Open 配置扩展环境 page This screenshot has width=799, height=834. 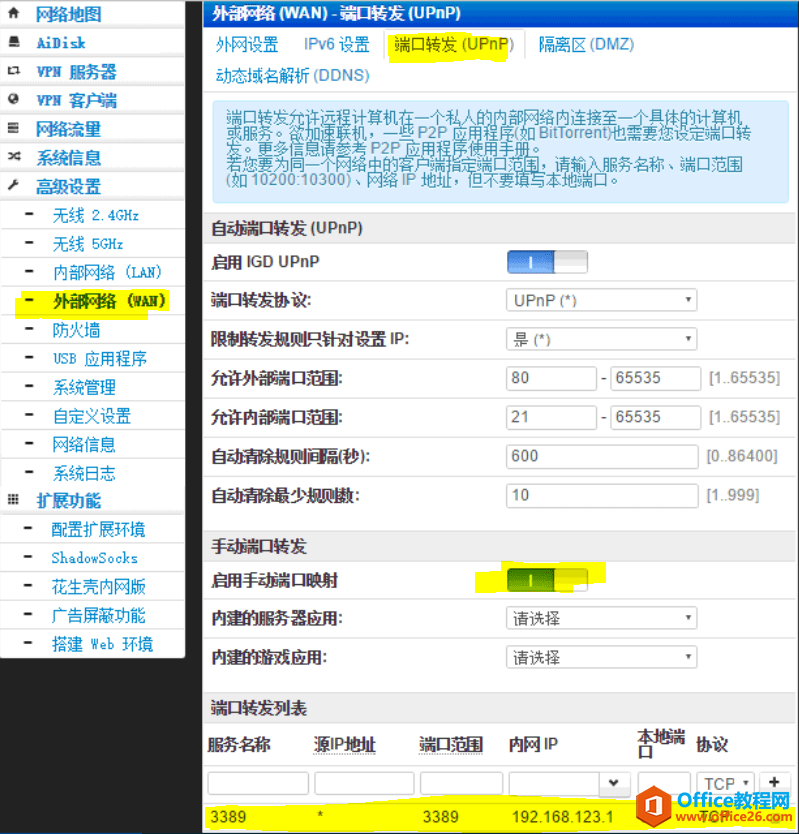point(98,530)
